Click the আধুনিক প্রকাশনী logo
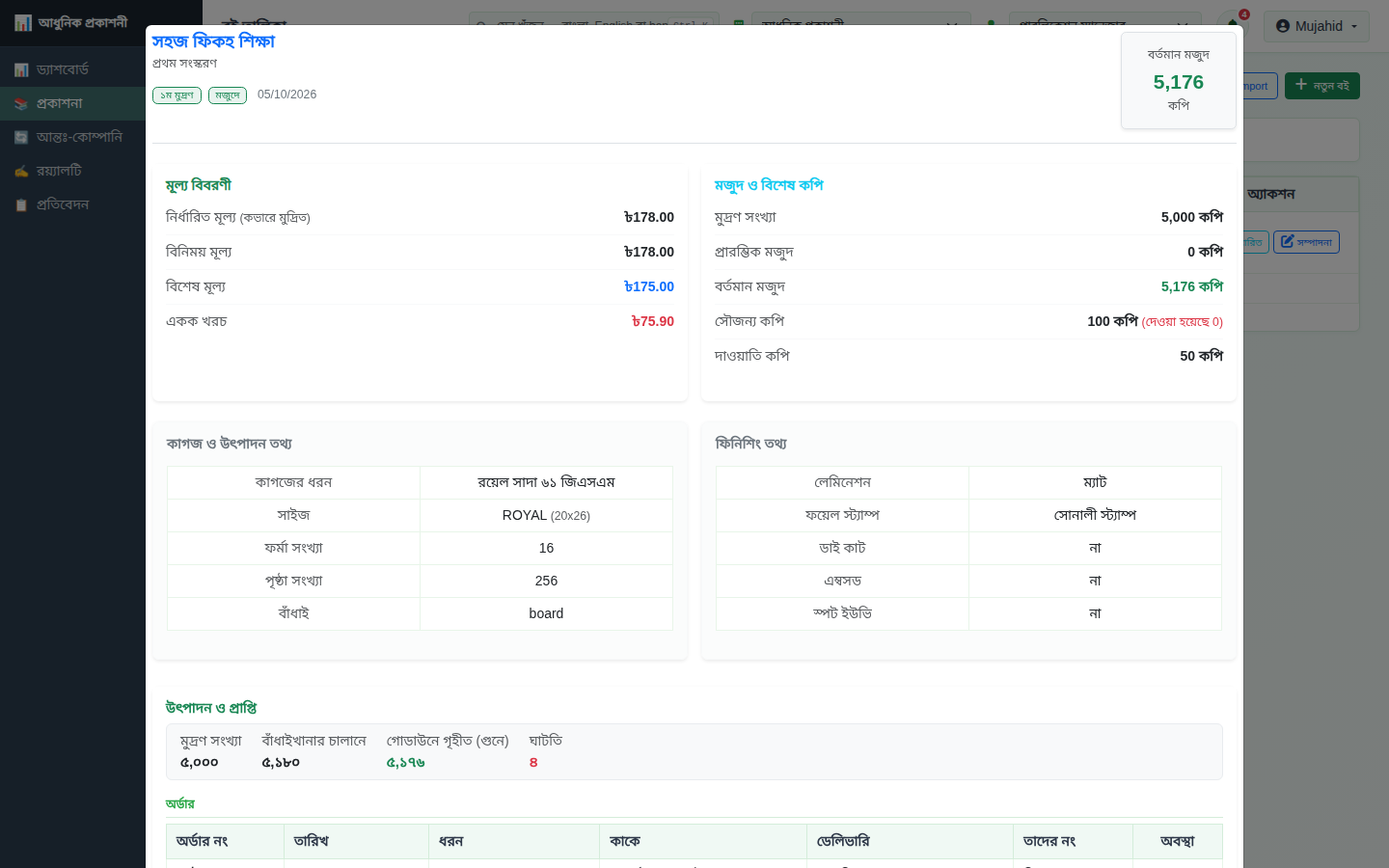 71,22
